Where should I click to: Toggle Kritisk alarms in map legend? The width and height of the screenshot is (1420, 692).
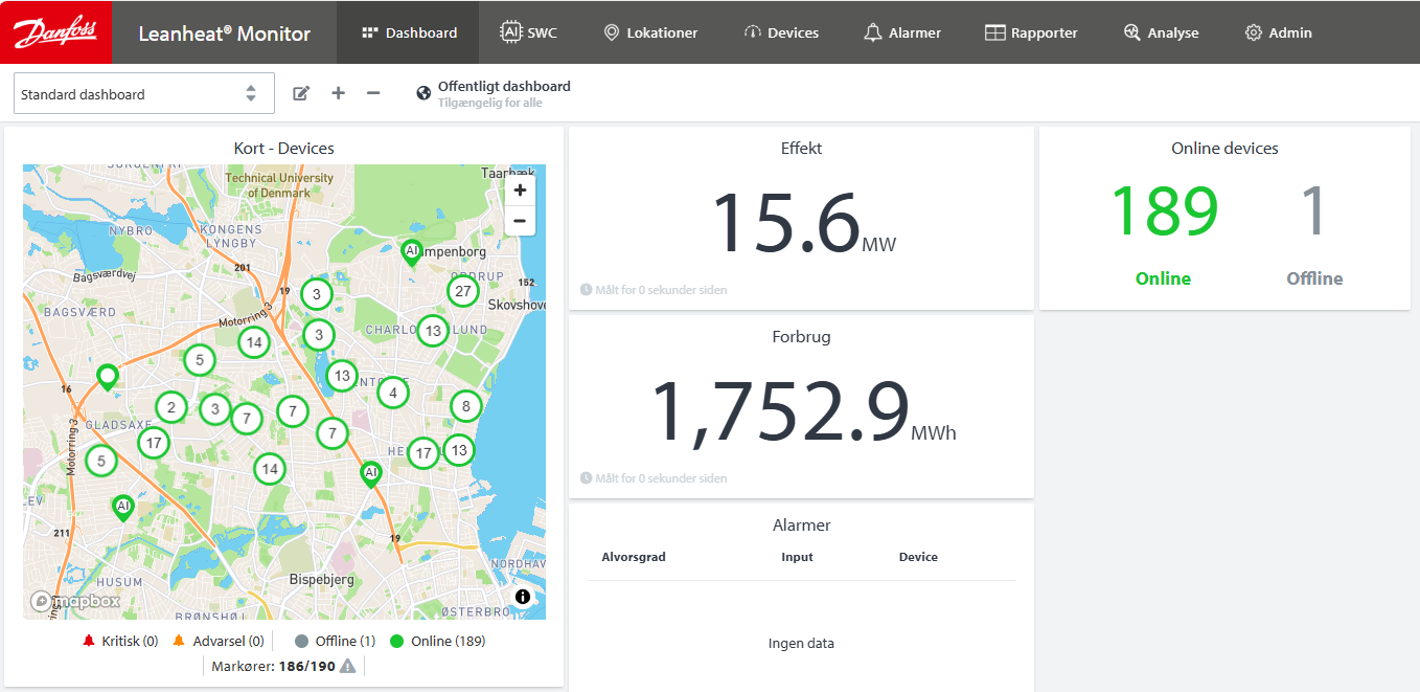point(120,641)
